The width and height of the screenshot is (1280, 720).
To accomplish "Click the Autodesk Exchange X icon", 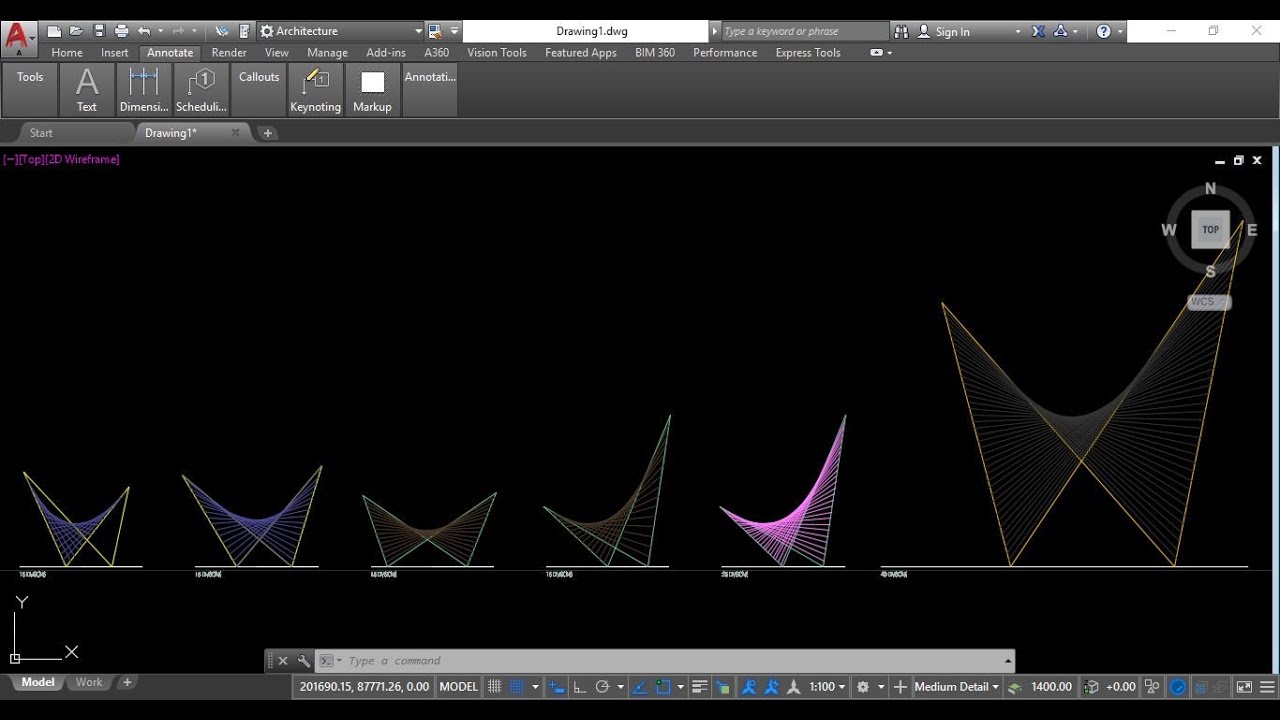I will pos(1038,31).
